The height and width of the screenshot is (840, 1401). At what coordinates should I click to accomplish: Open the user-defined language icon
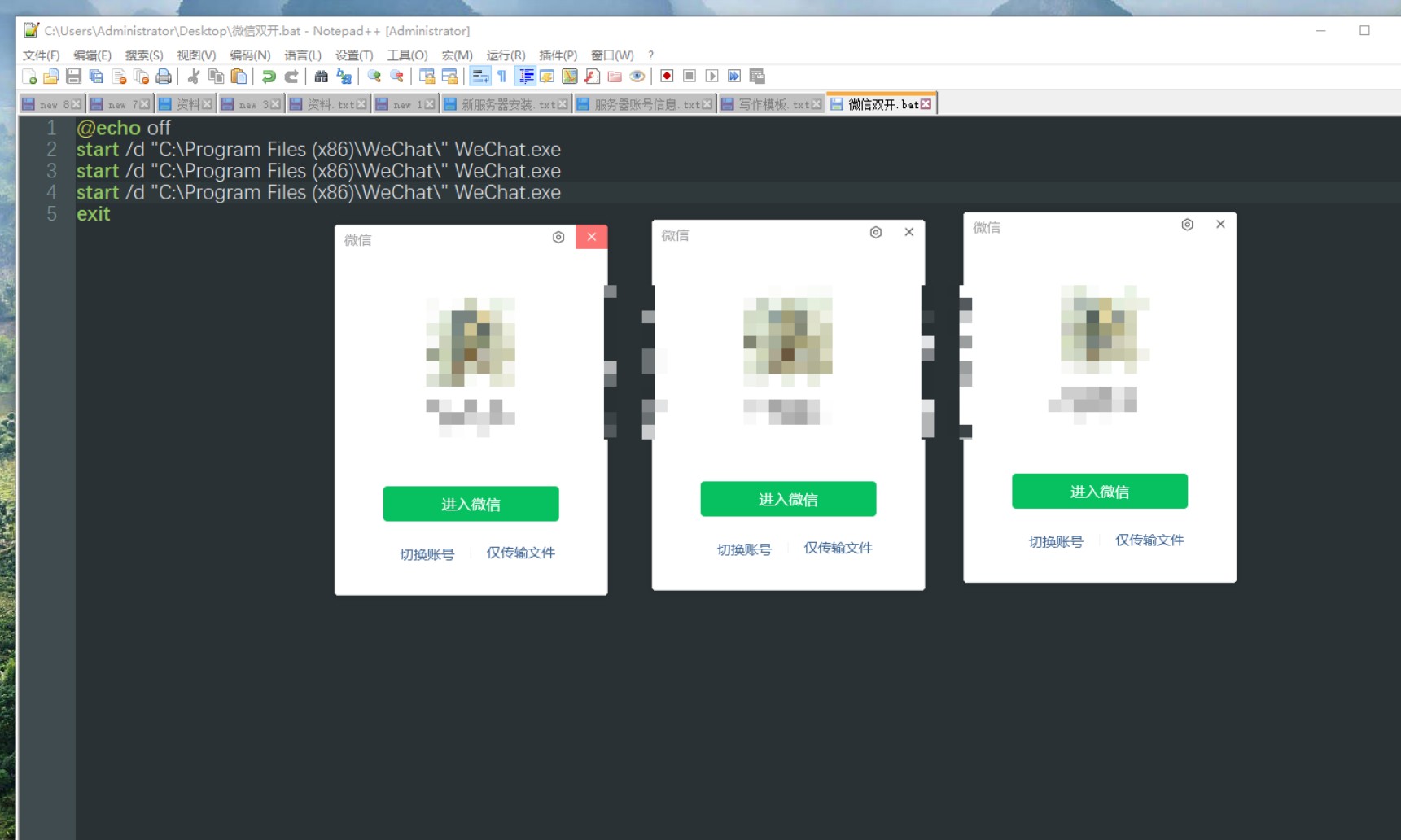point(547,77)
